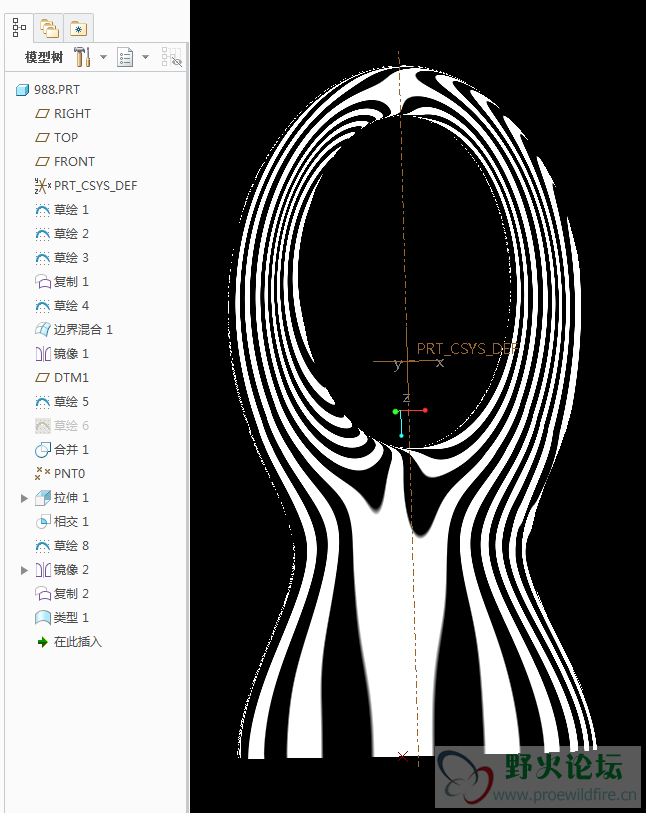Viewport: 646px width, 813px height.
Task: Expand the settings dropdown arrow beside hammer icon
Action: click(103, 57)
